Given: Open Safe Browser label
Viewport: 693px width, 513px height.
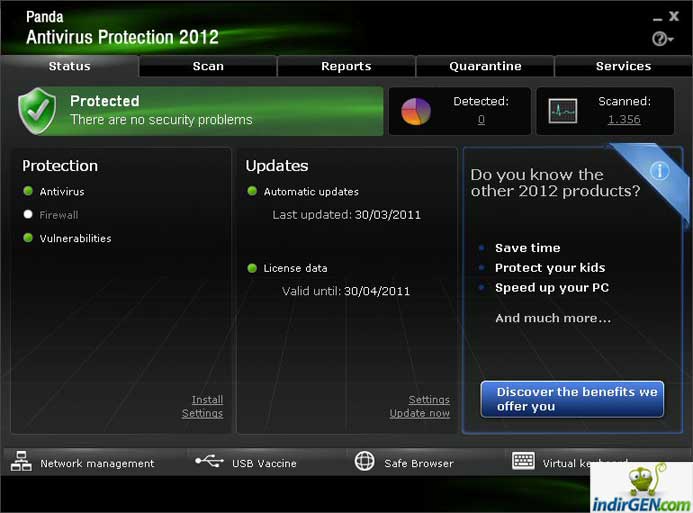Looking at the screenshot, I should tap(419, 464).
